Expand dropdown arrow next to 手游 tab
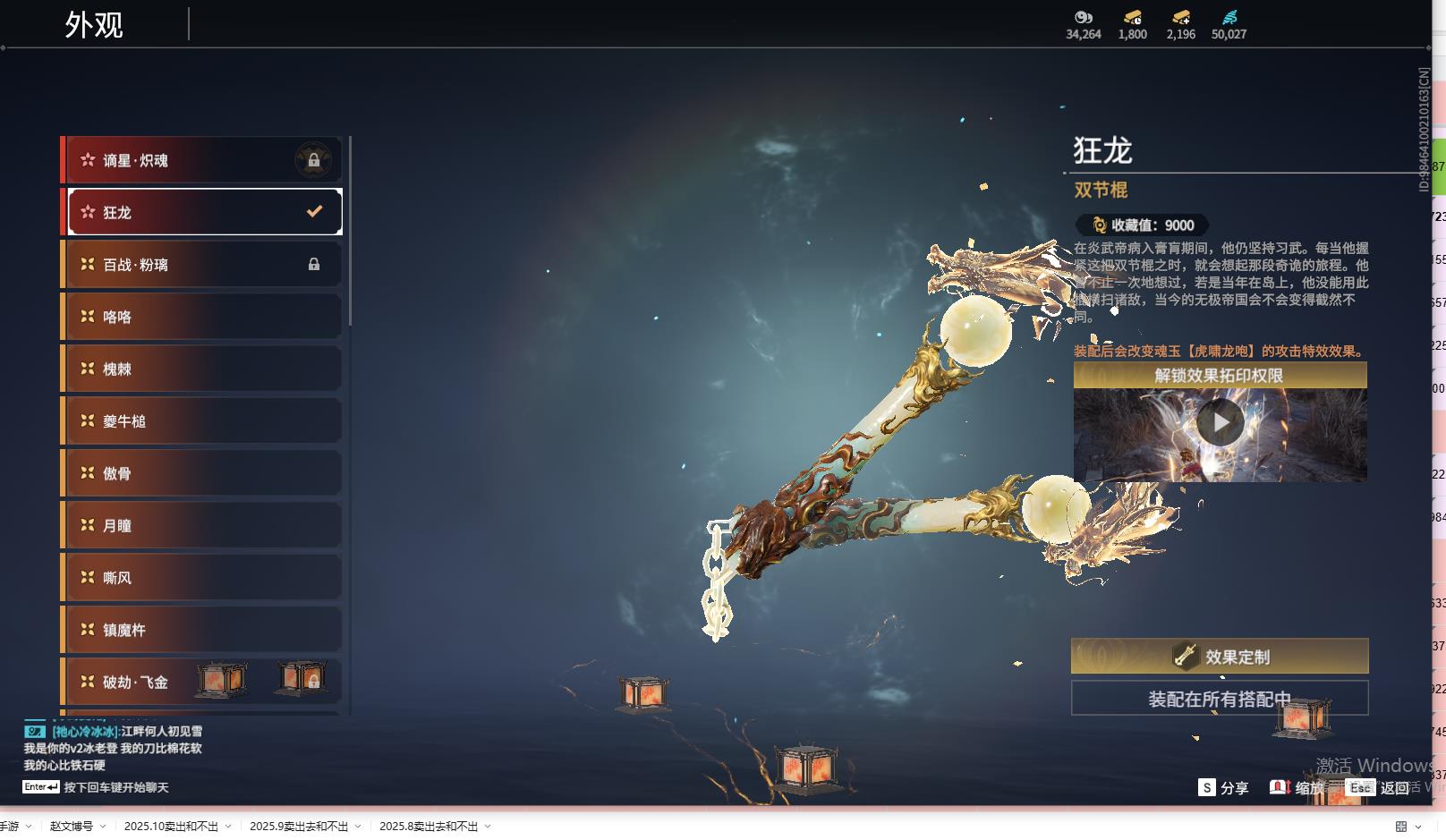The width and height of the screenshot is (1446, 840). click(29, 827)
